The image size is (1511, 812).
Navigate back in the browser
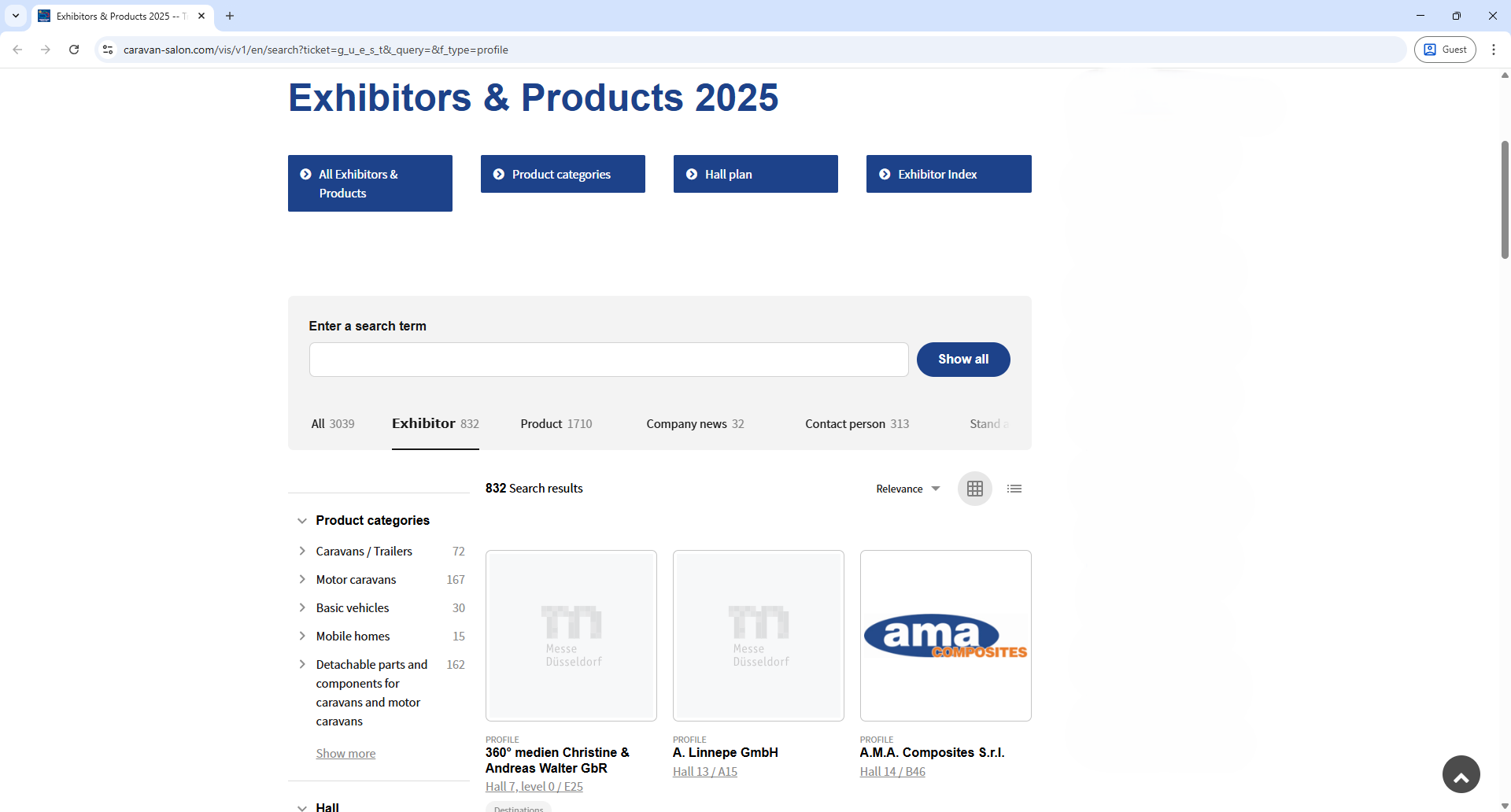[x=17, y=49]
